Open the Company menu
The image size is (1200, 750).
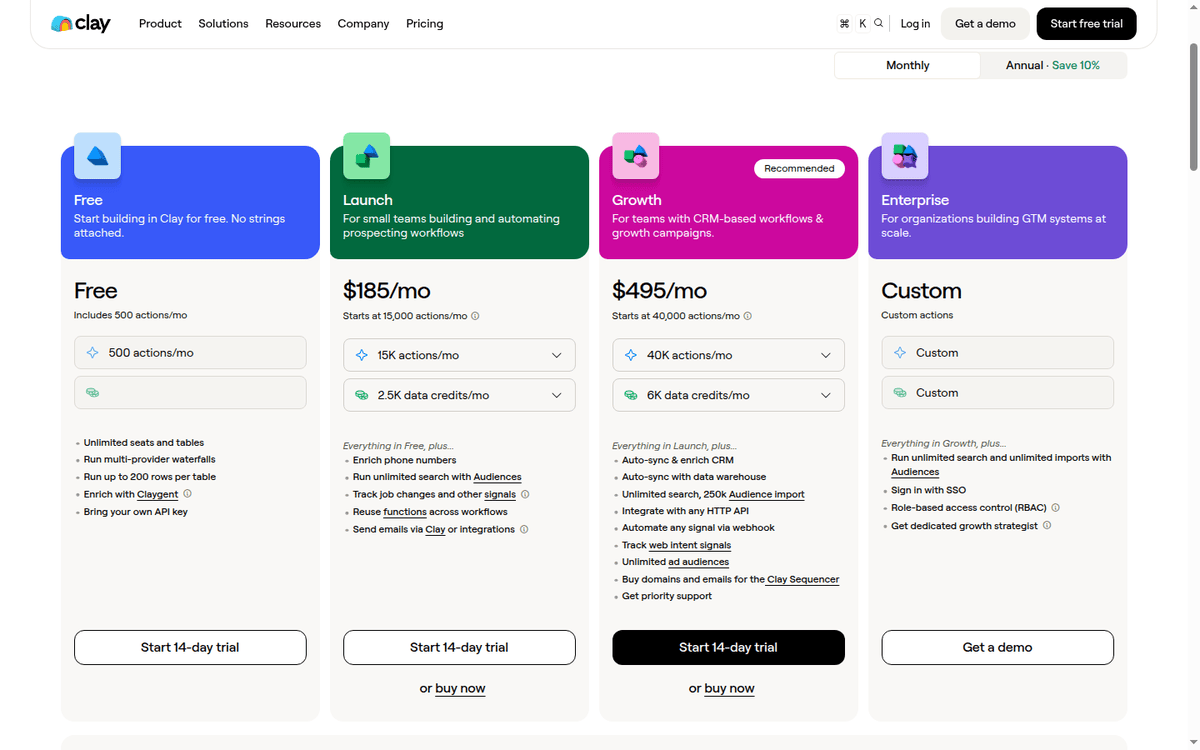pos(363,23)
